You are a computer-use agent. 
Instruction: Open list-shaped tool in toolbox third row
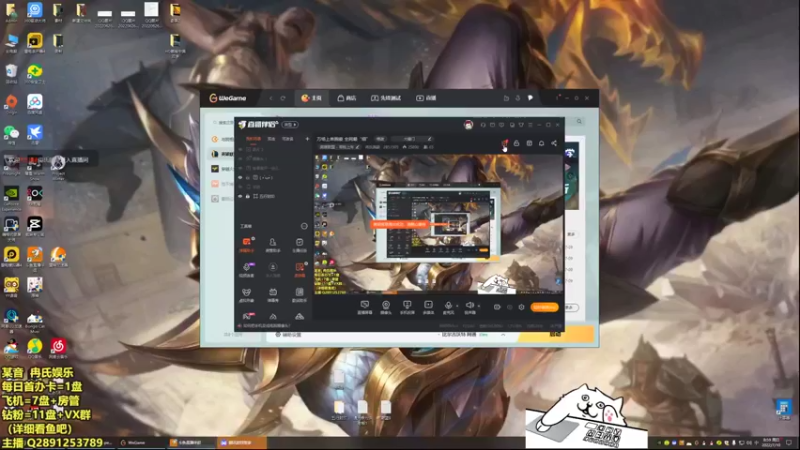299,294
